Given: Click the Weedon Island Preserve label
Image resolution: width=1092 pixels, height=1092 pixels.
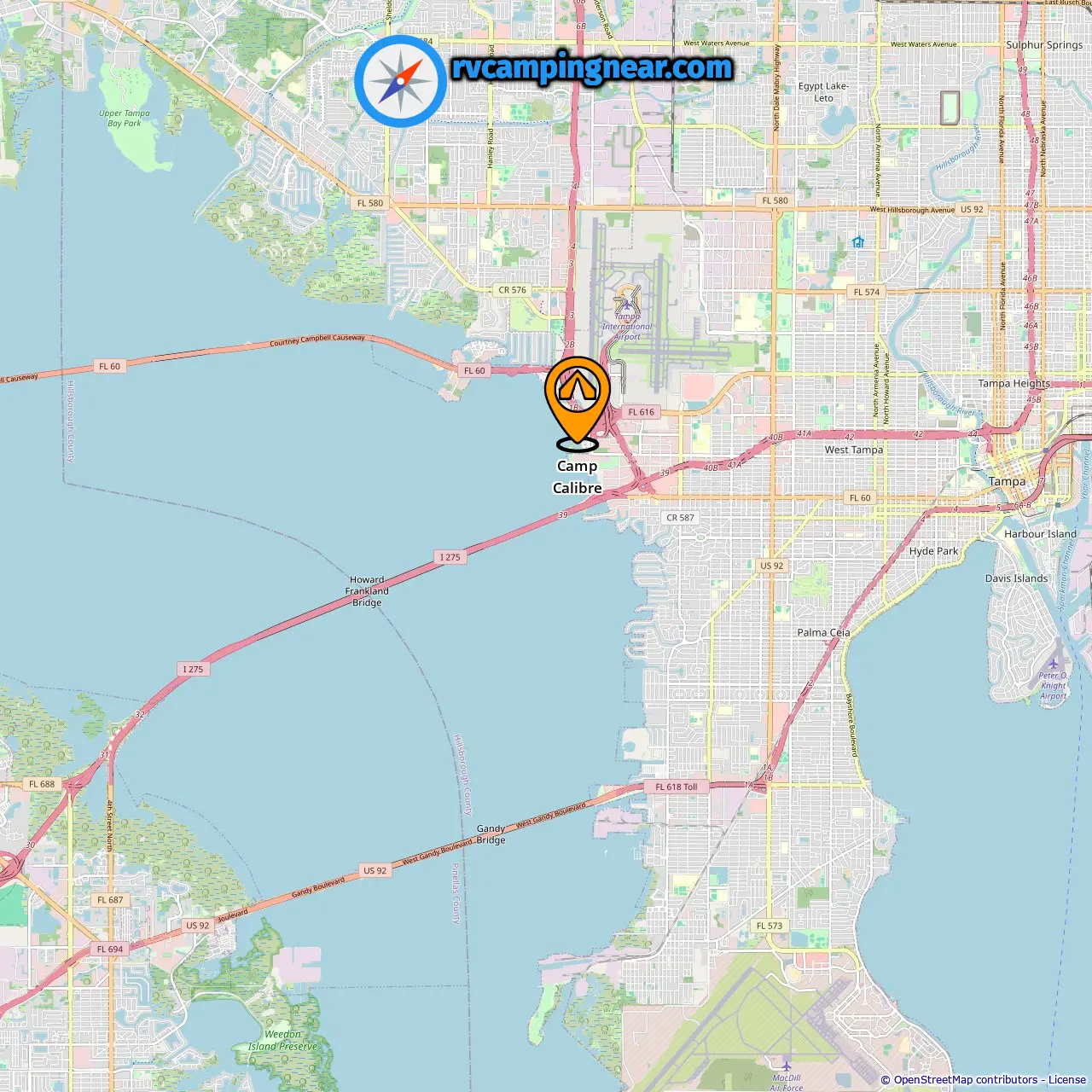Looking at the screenshot, I should (282, 1040).
